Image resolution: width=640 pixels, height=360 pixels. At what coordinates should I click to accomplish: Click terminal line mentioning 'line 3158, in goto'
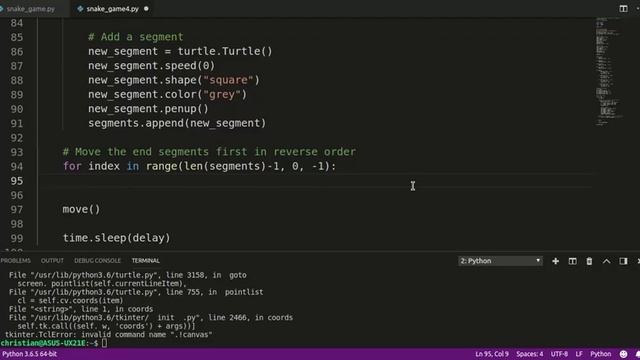[128, 275]
